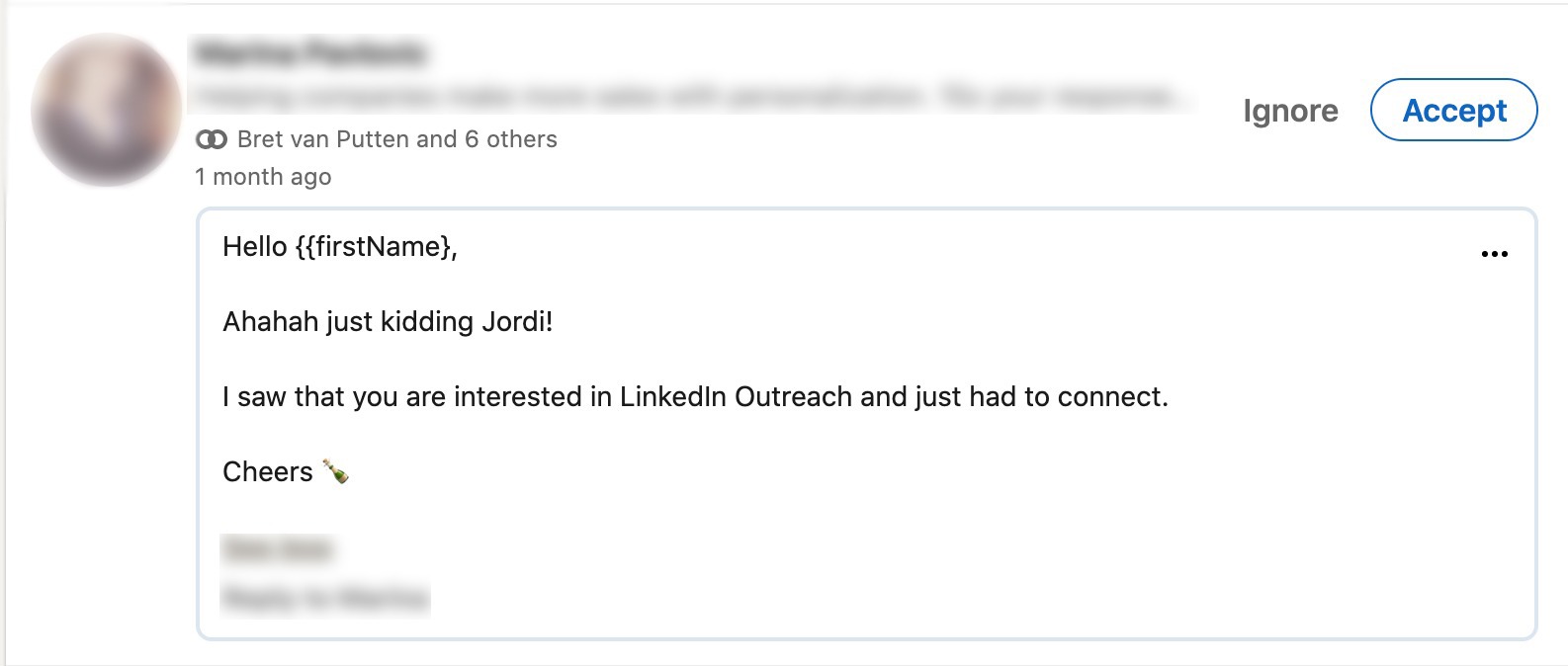Click the blurred Reply to Marina link

pos(325,598)
